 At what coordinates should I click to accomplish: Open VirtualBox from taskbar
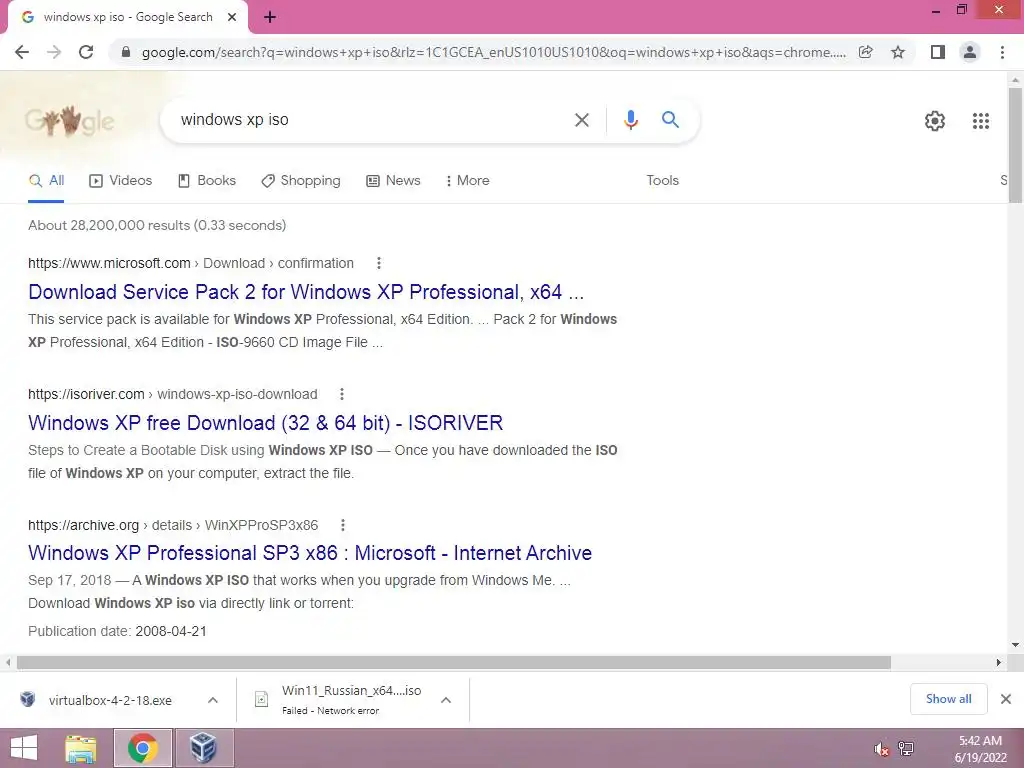204,748
